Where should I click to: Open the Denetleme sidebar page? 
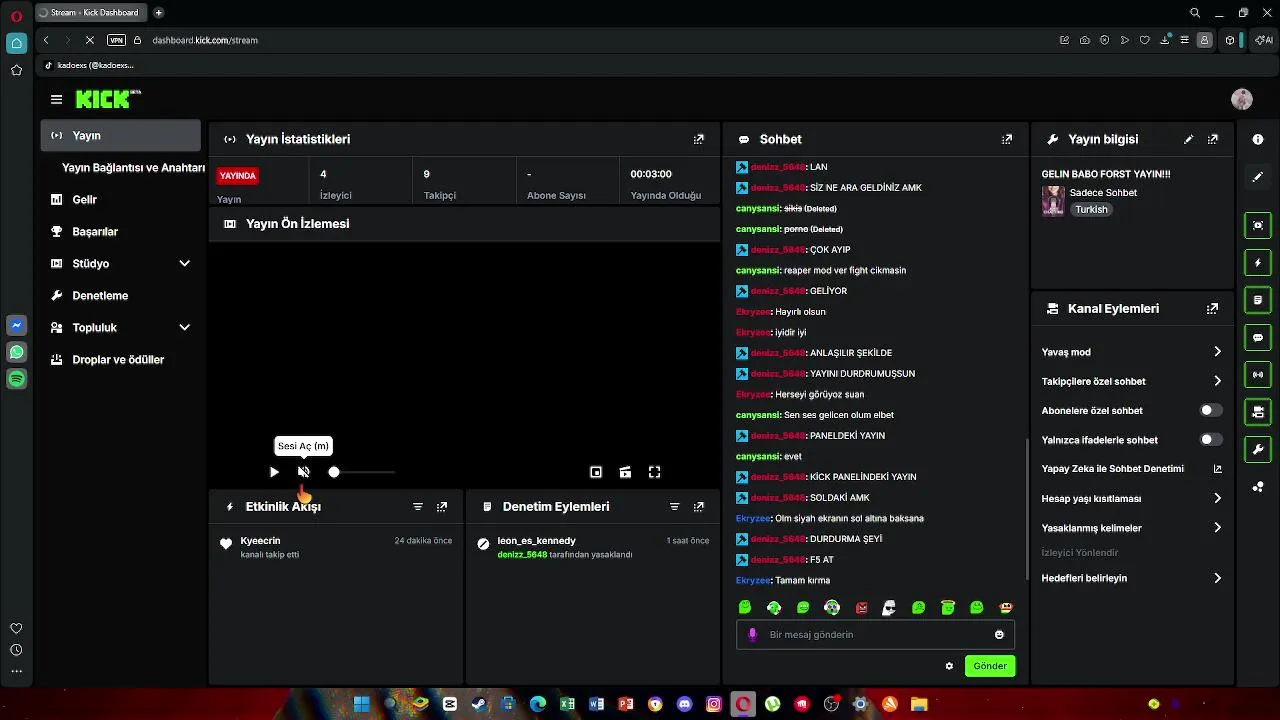(121, 295)
